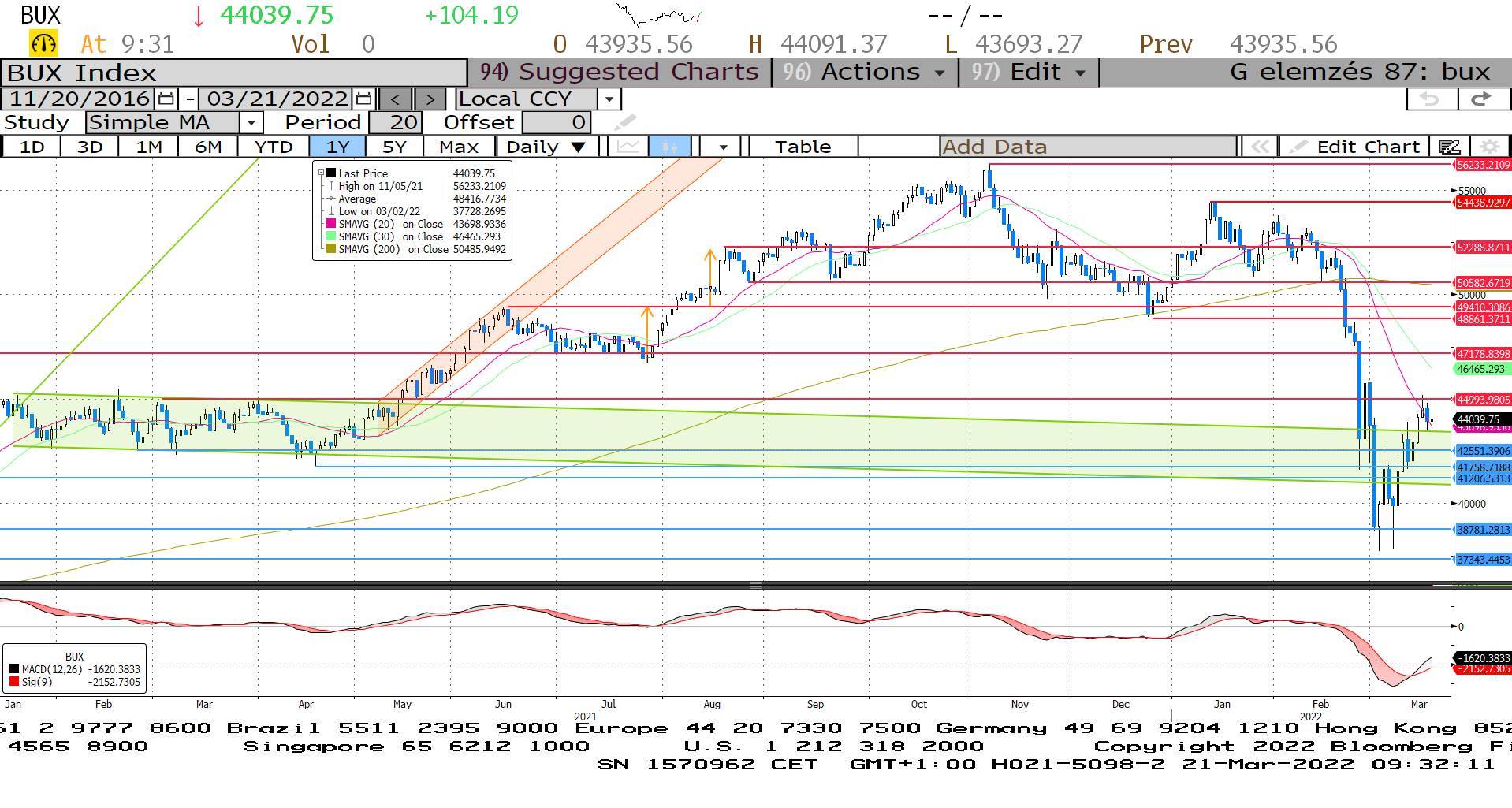Click the Add Data input field
Viewport: 1512px width, 808px height.
click(1088, 147)
